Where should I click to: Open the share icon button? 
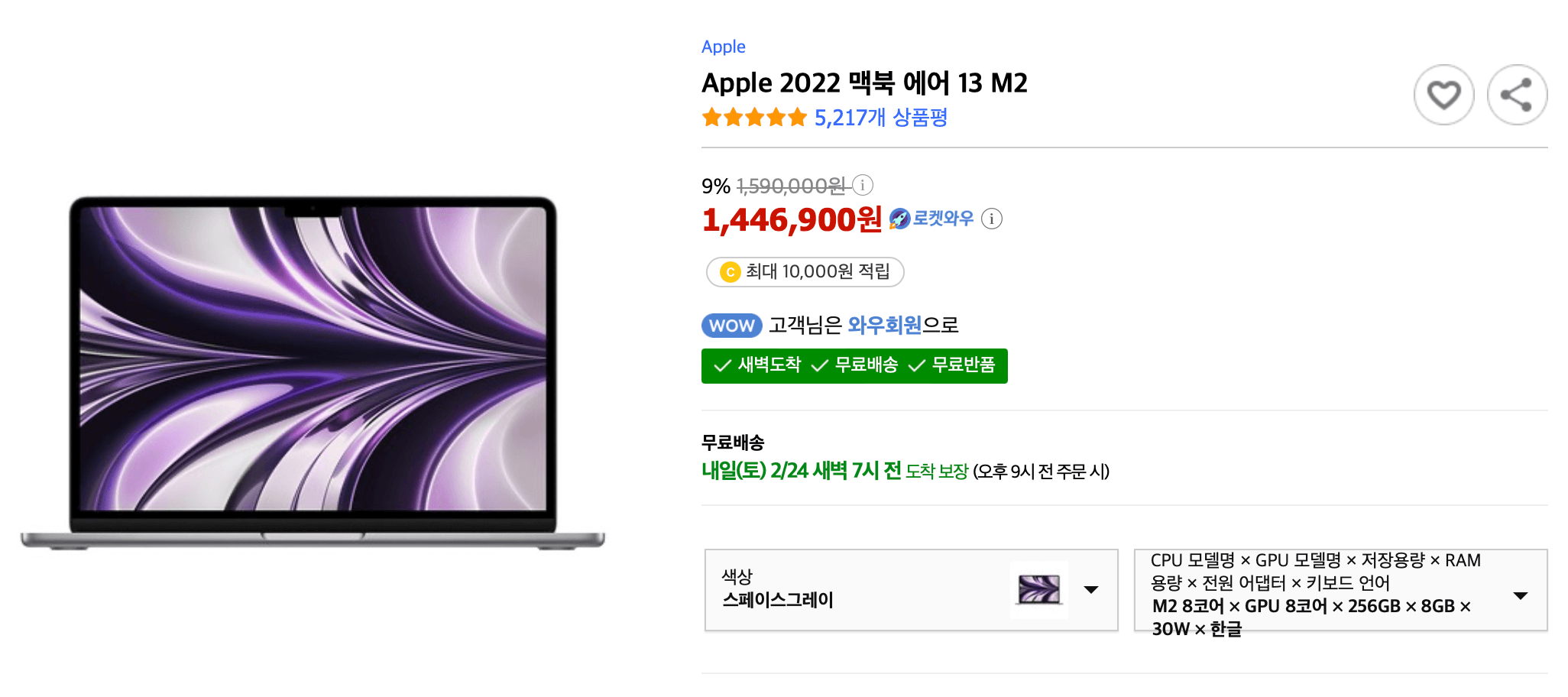click(1517, 95)
